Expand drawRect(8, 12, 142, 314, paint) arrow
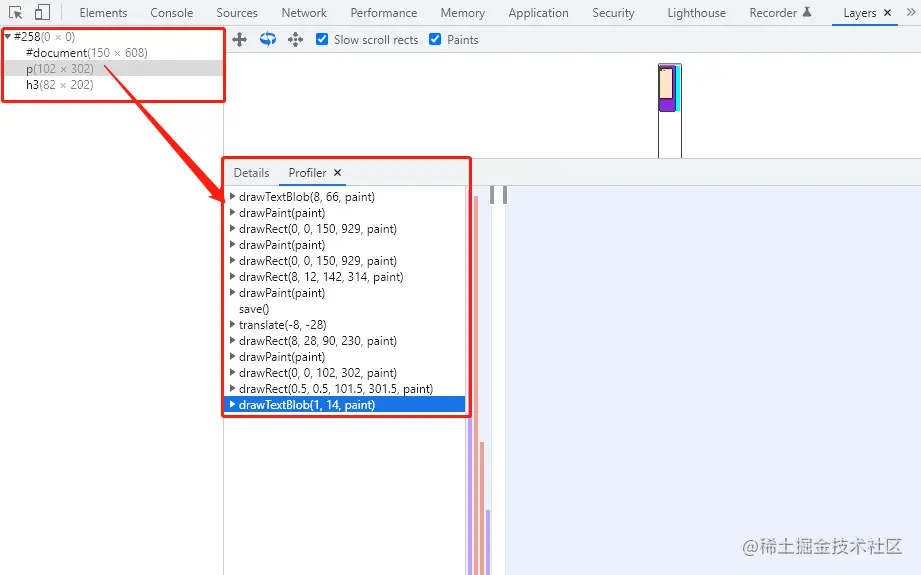The width and height of the screenshot is (921, 575). point(233,277)
